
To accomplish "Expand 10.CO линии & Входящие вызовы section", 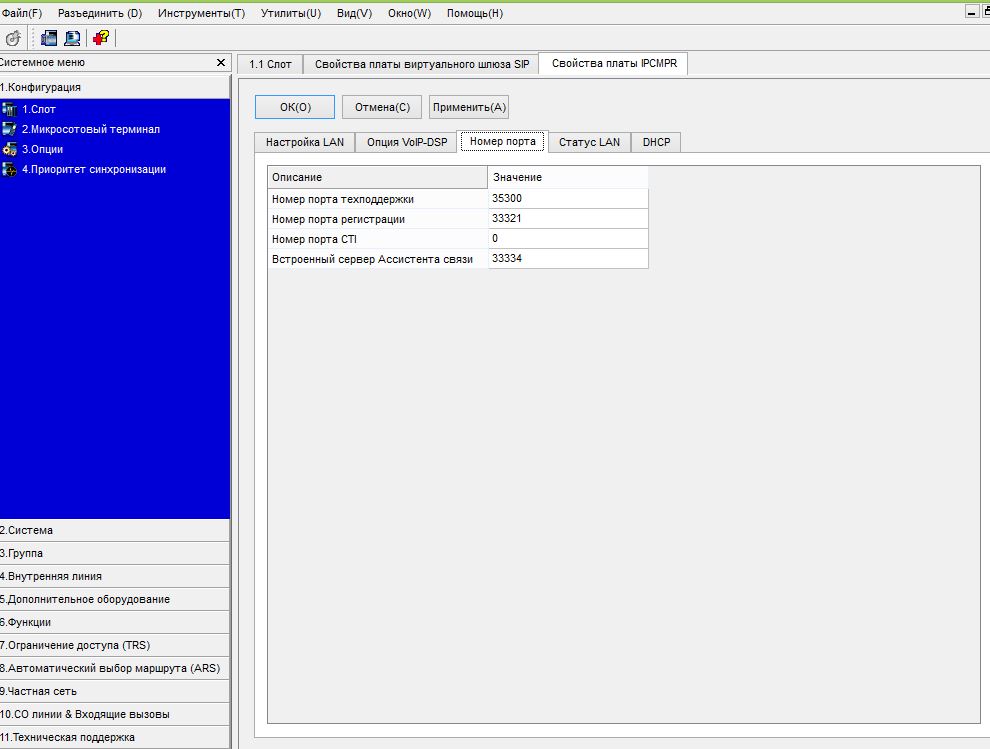I will 115,714.
